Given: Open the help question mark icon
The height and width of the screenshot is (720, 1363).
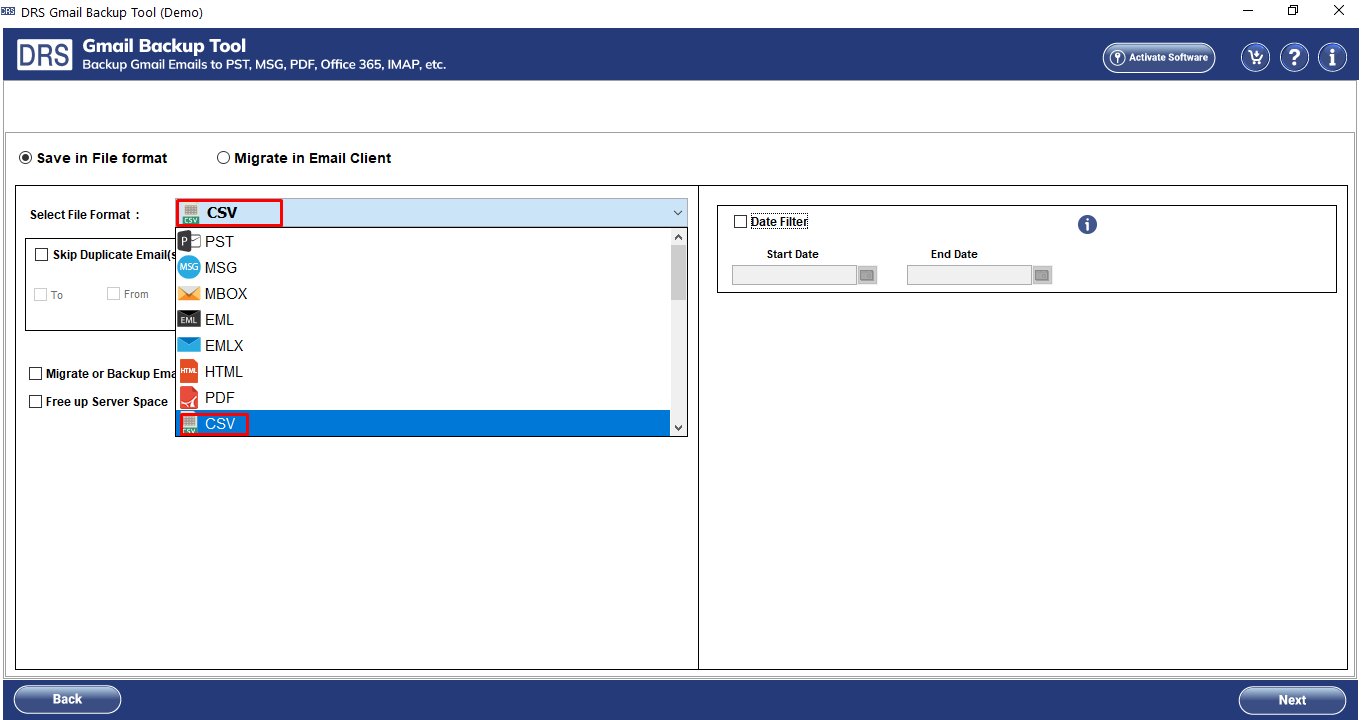Looking at the screenshot, I should pos(1294,57).
